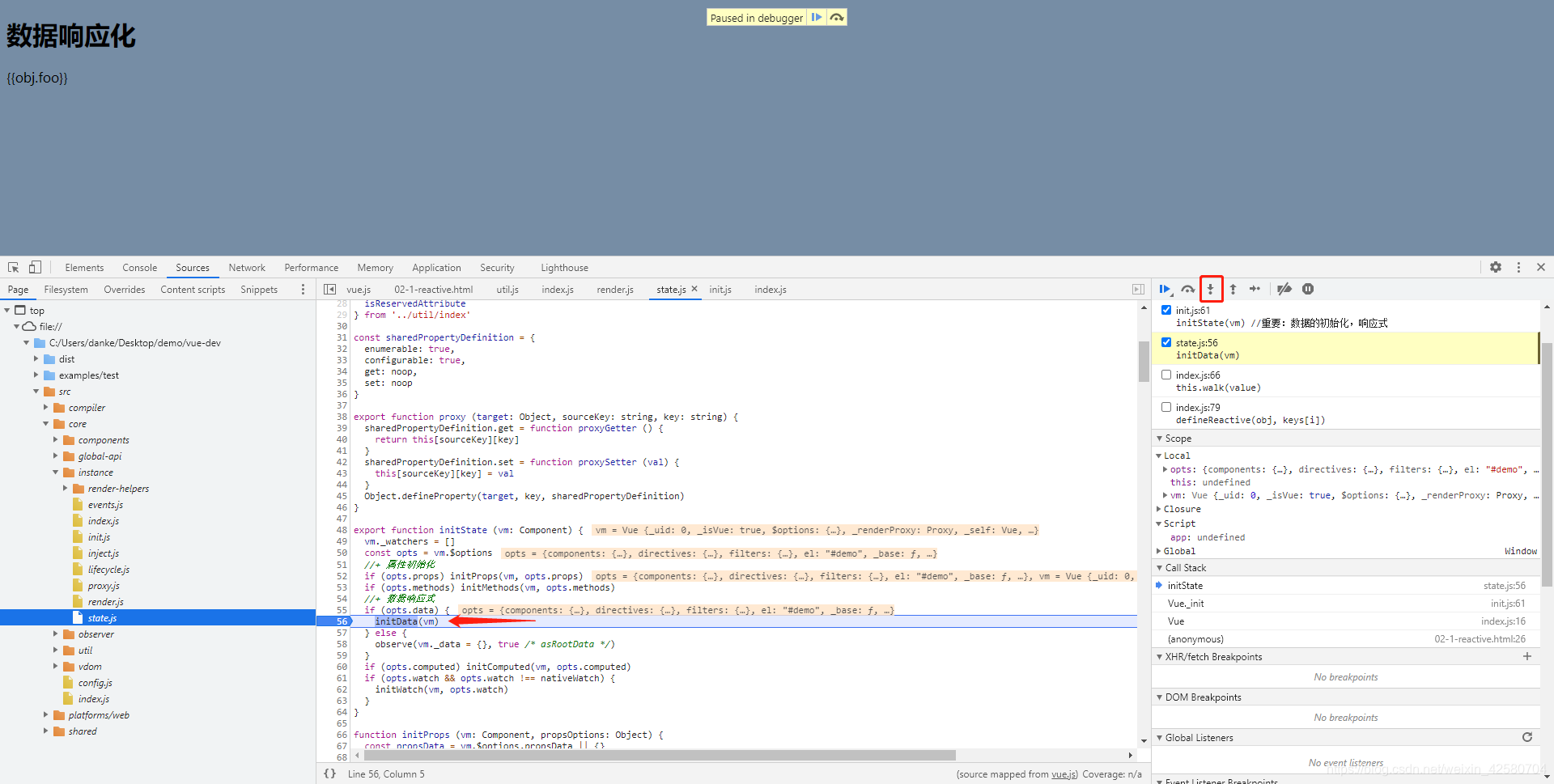This screenshot has height=784, width=1554.
Task: Open lifecycle.js file in the tree
Action: 108,570
